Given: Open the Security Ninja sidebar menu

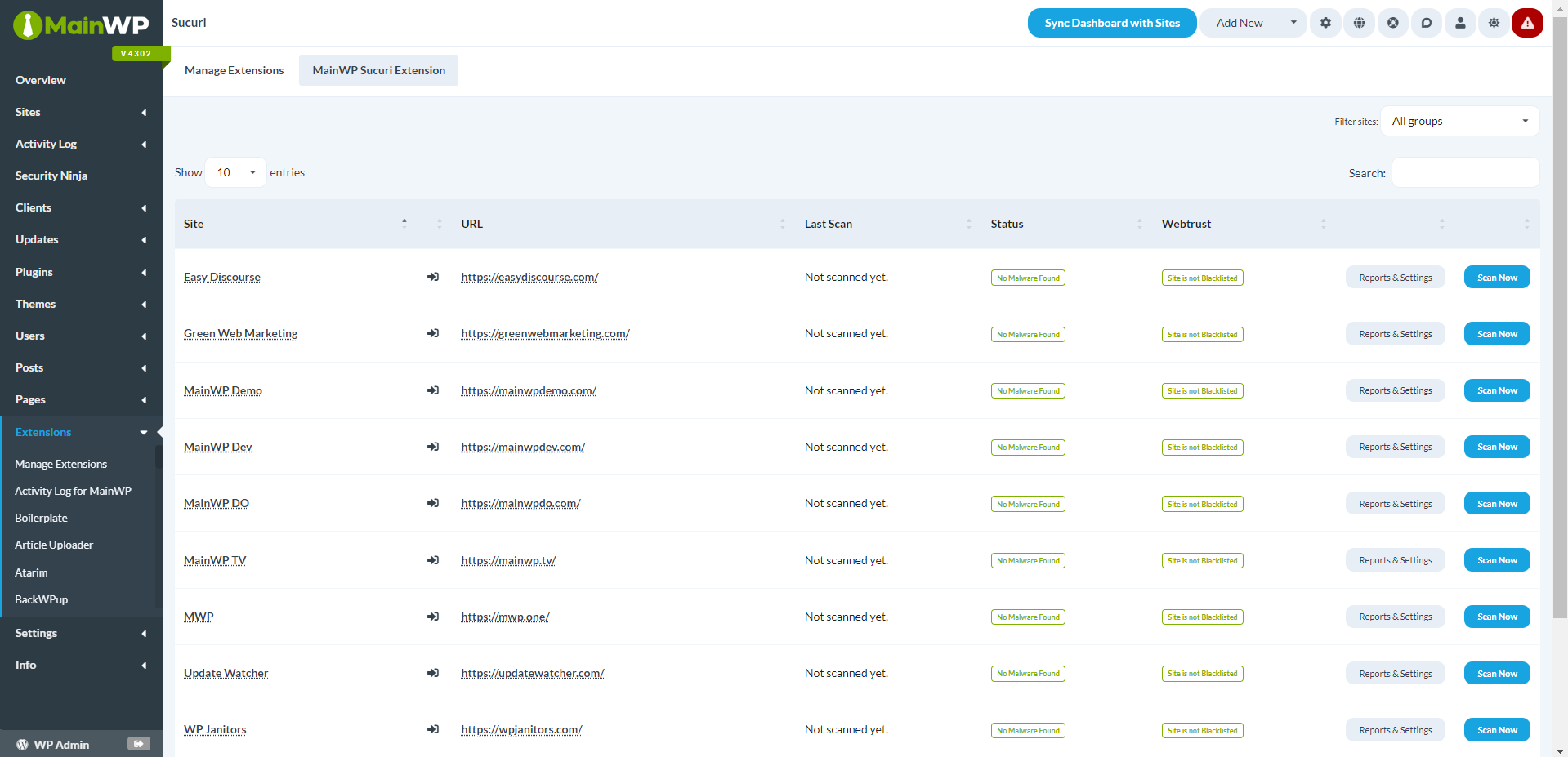Looking at the screenshot, I should [x=51, y=176].
